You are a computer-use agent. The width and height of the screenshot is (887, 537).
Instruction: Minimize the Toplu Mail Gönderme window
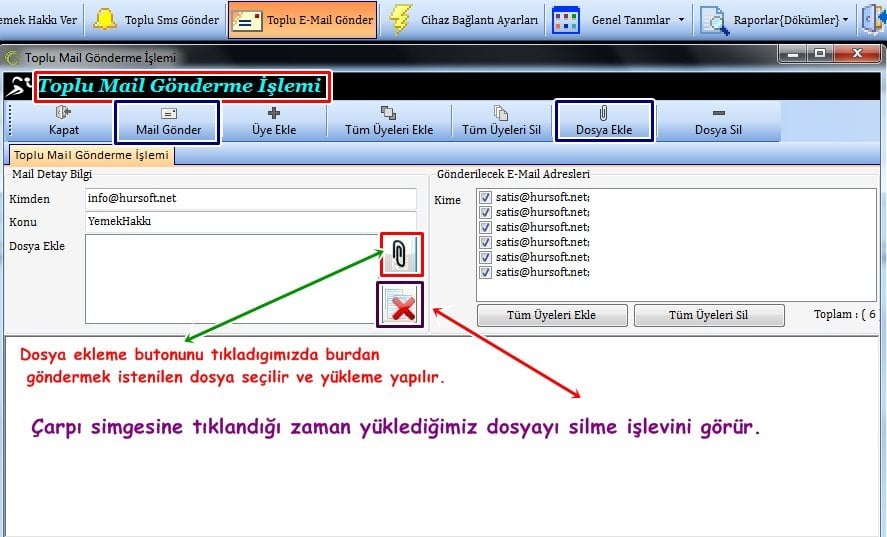click(x=793, y=54)
